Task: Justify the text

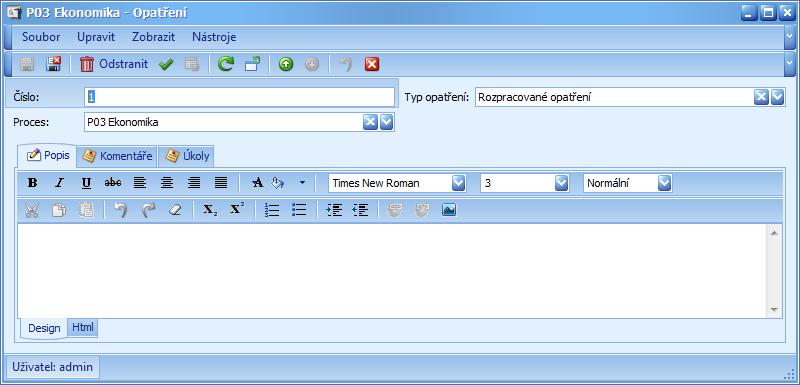Action: (x=221, y=183)
